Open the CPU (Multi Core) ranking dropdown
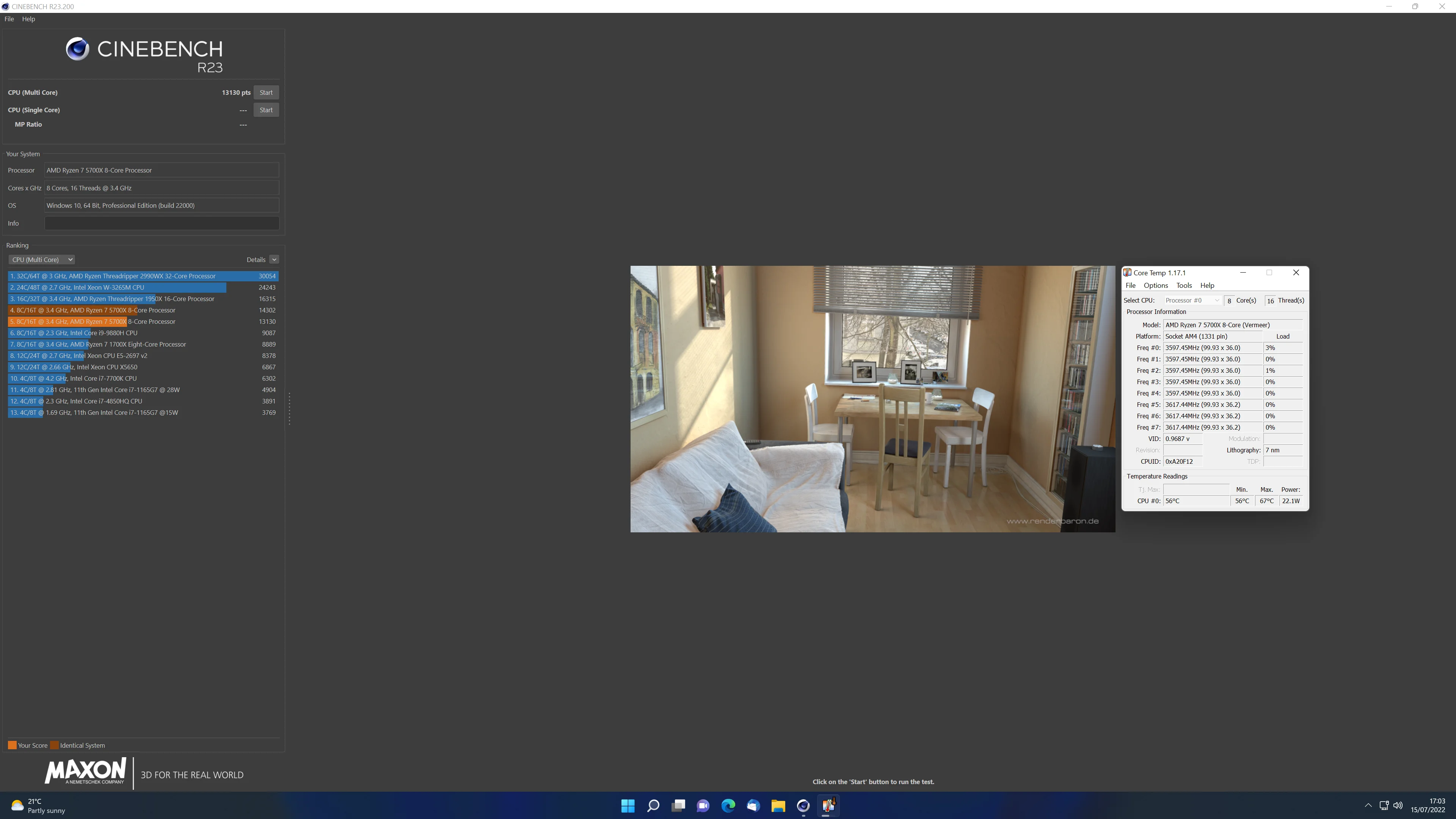1456x819 pixels. click(x=42, y=259)
